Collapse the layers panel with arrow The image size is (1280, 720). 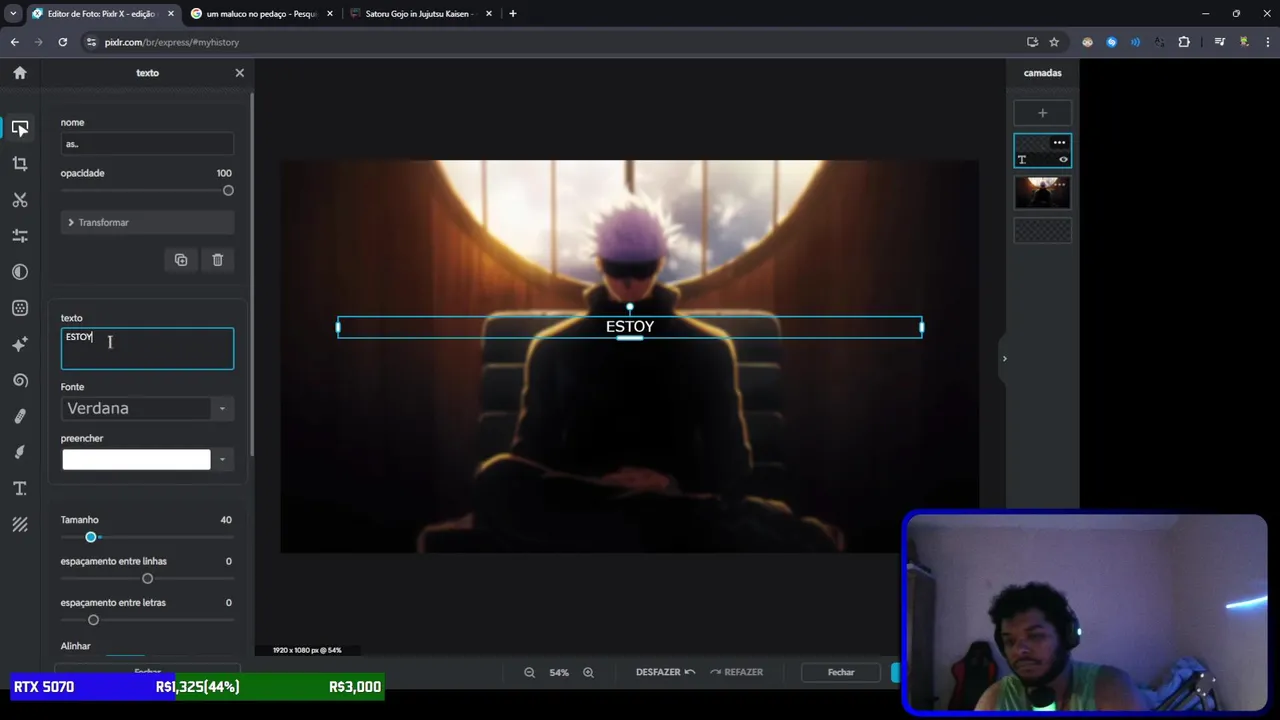[1004, 359]
